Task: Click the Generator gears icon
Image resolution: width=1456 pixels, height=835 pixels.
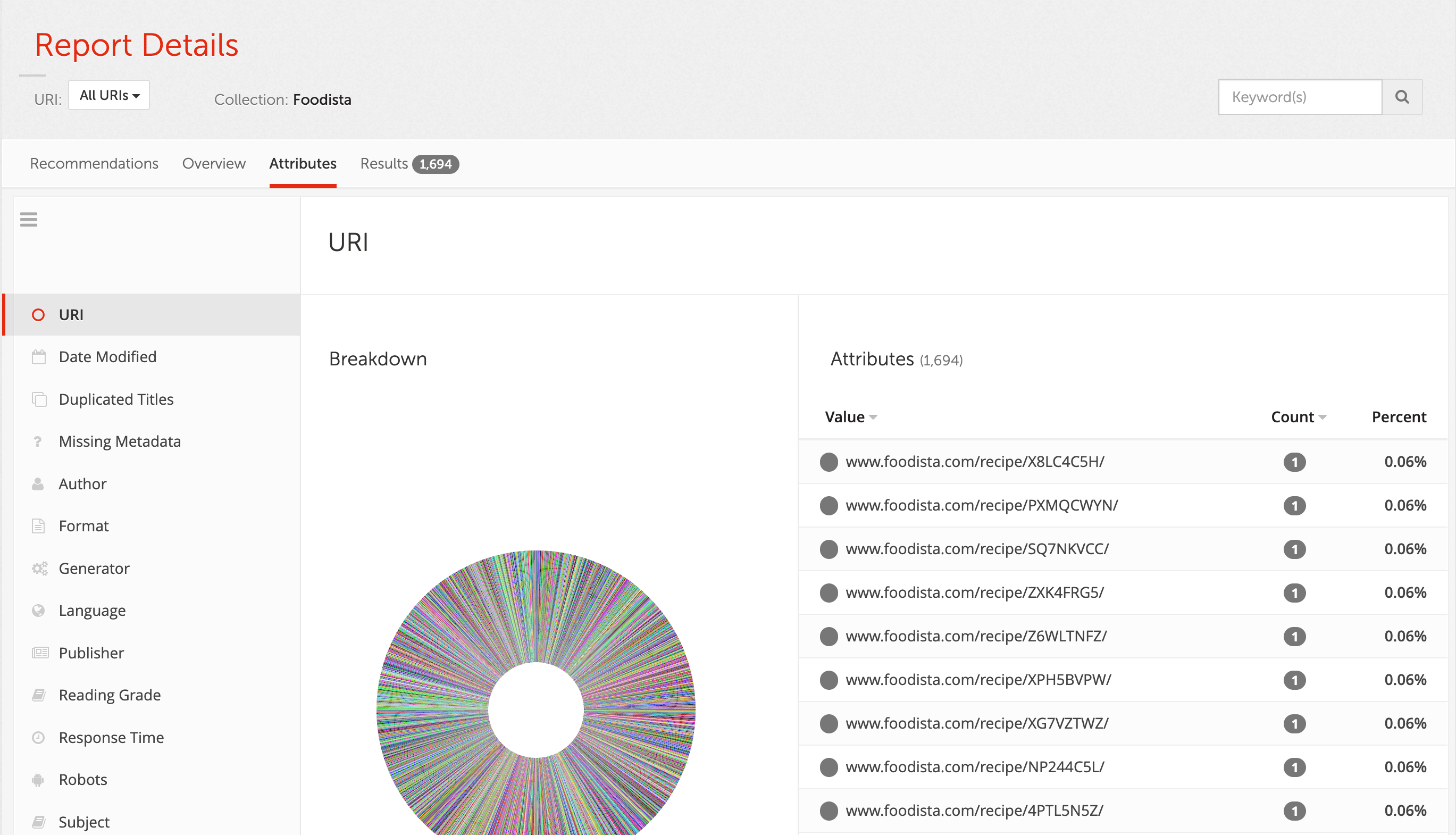Action: (38, 568)
